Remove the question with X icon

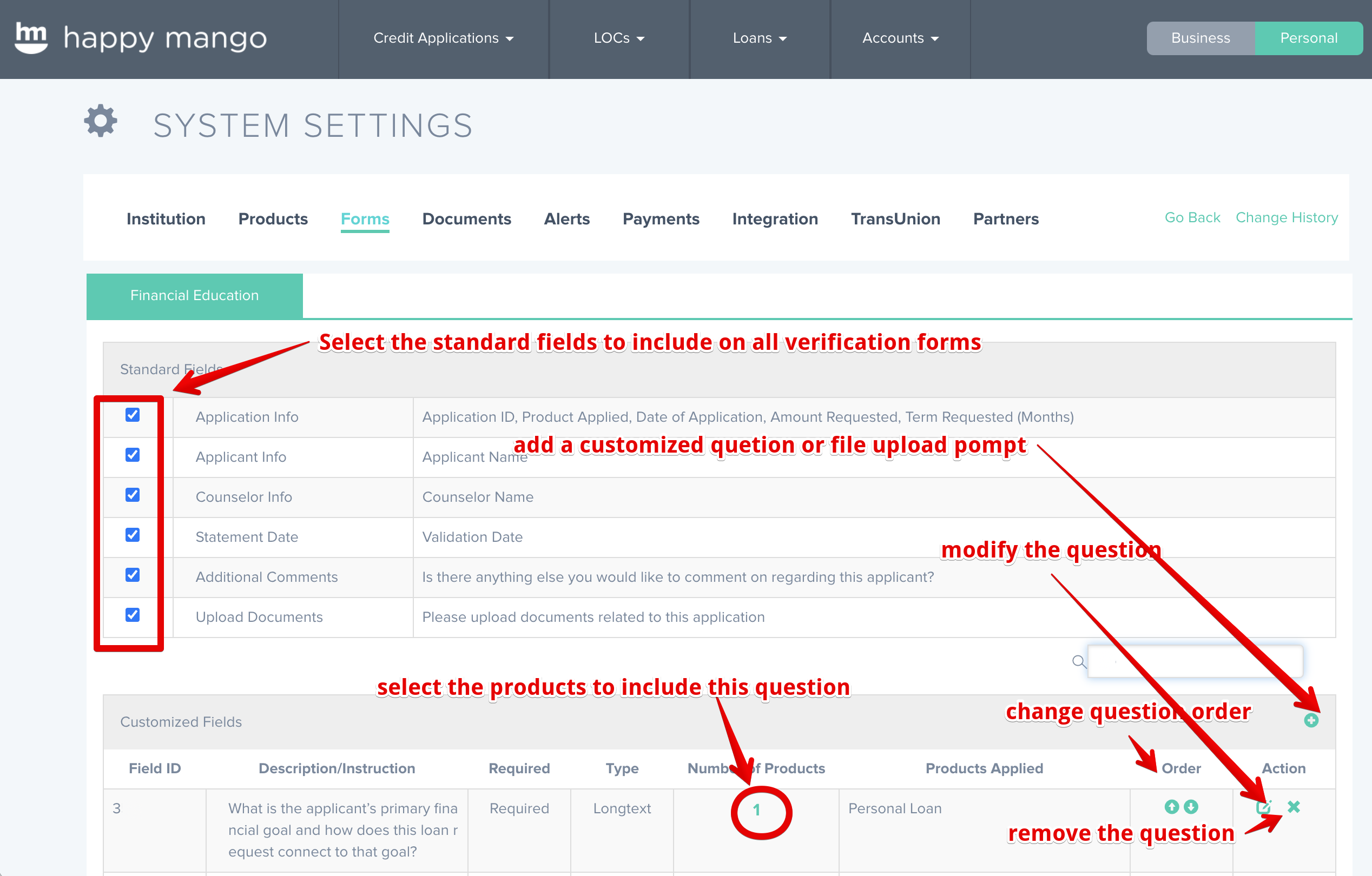point(1294,806)
